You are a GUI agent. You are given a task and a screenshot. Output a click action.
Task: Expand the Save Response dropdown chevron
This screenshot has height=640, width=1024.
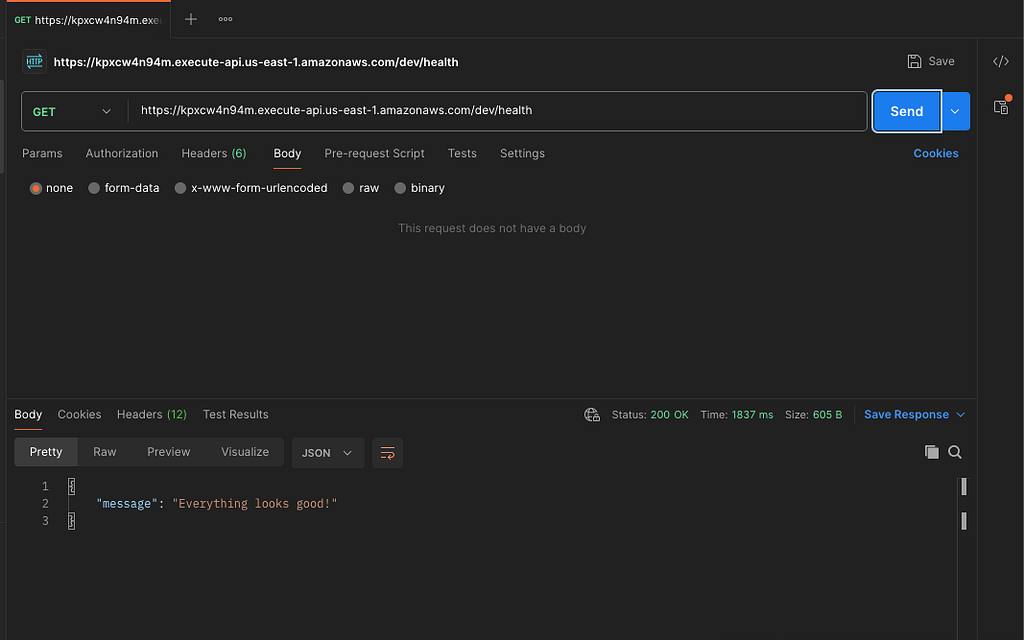click(x=961, y=415)
